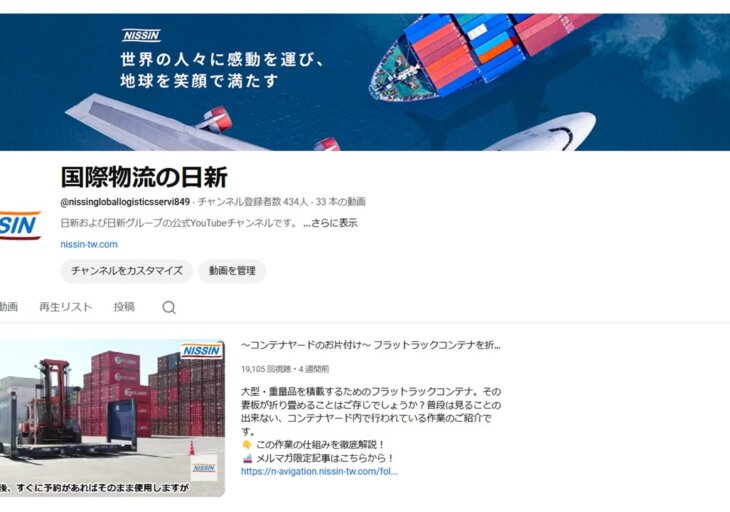Expand description via さらに表示

point(330,223)
